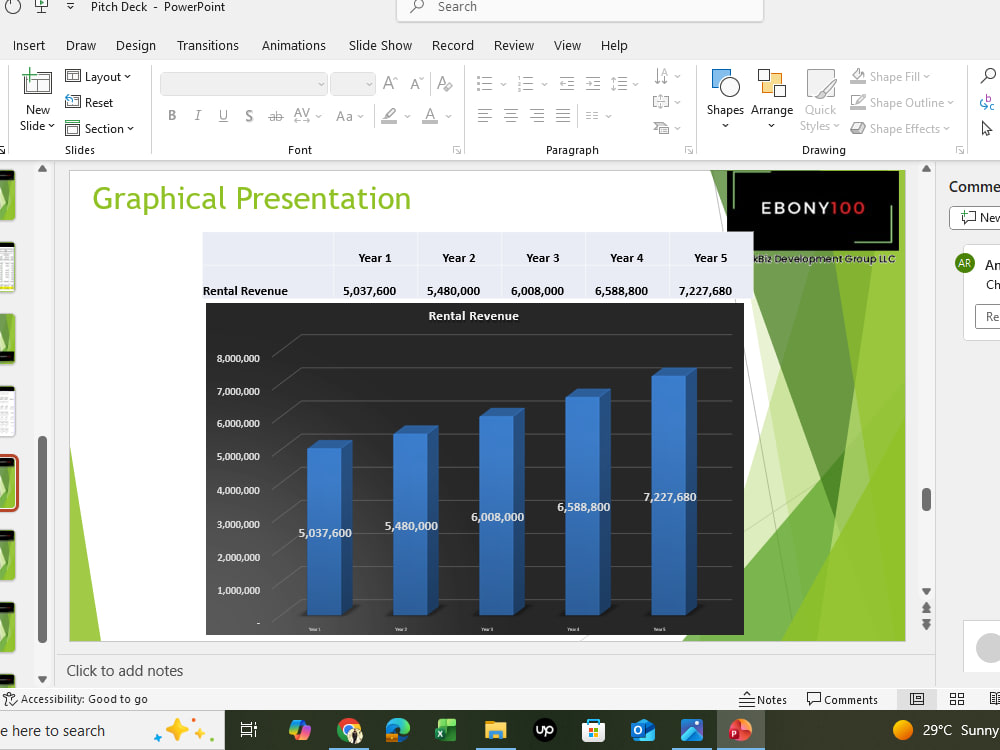Open Drawing dialog launcher
Screen dimensions: 1000x750
[960, 151]
